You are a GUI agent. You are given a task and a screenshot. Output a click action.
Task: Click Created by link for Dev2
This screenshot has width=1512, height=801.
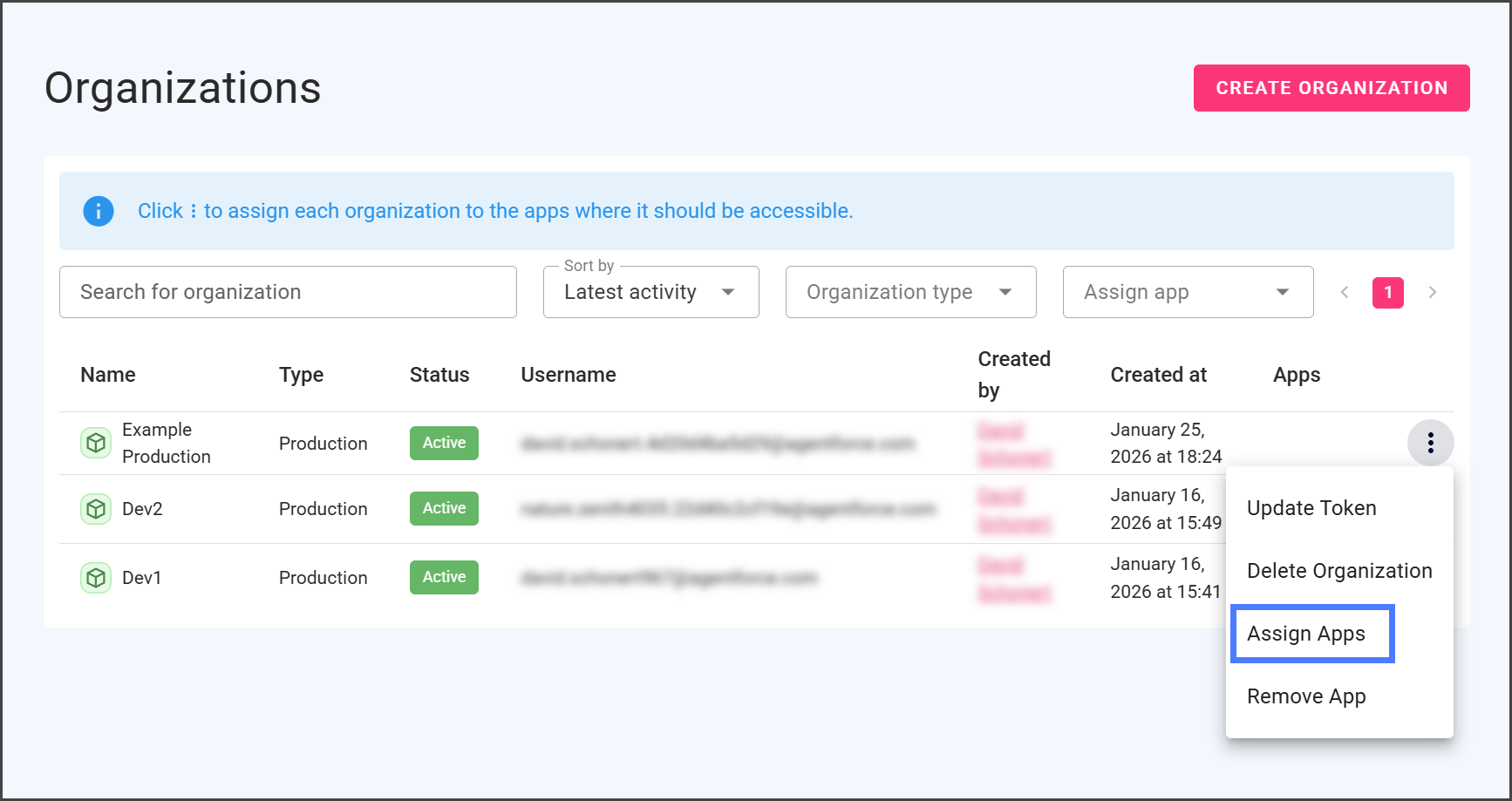click(x=1014, y=510)
